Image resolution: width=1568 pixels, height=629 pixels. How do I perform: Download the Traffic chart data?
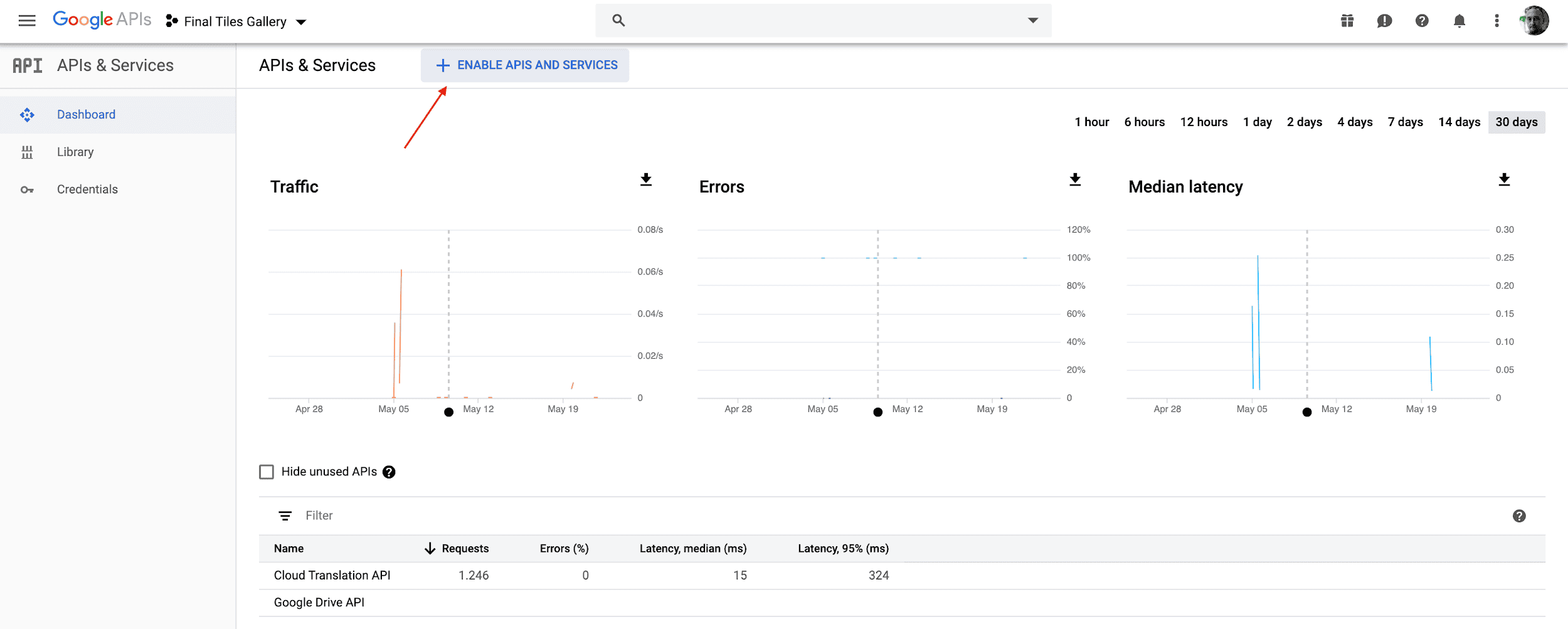[646, 180]
